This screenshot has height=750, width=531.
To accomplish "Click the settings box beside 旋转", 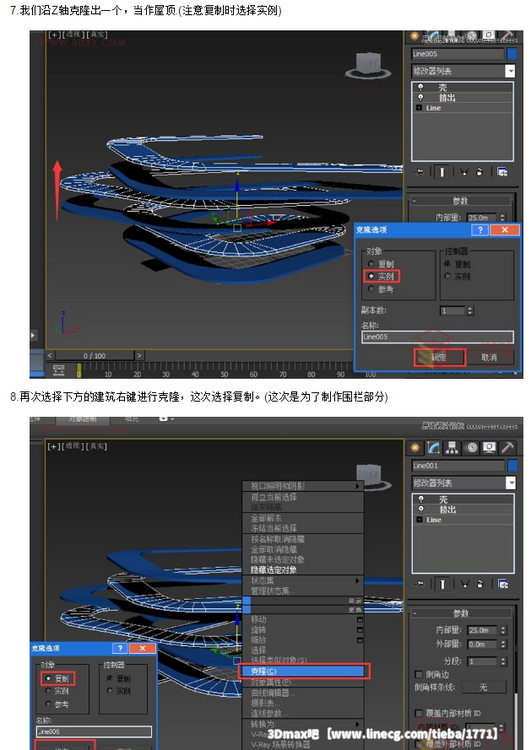I will pos(360,630).
